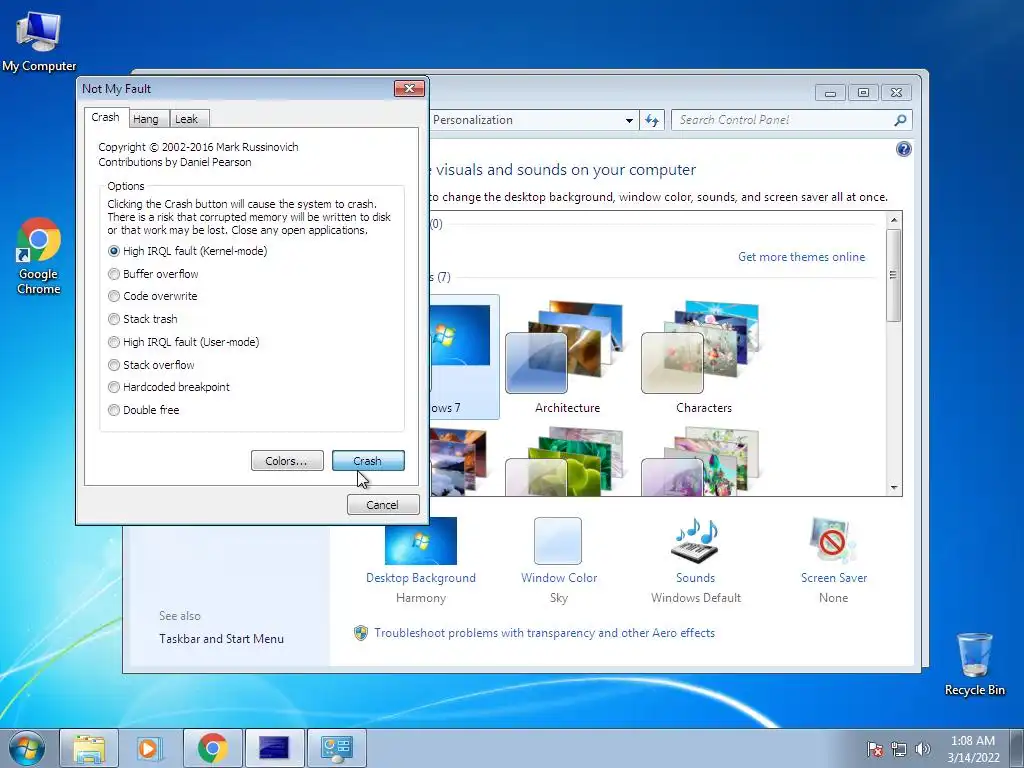Select Stack trash crash option
Viewport: 1024px width, 768px height.
[x=143, y=319]
